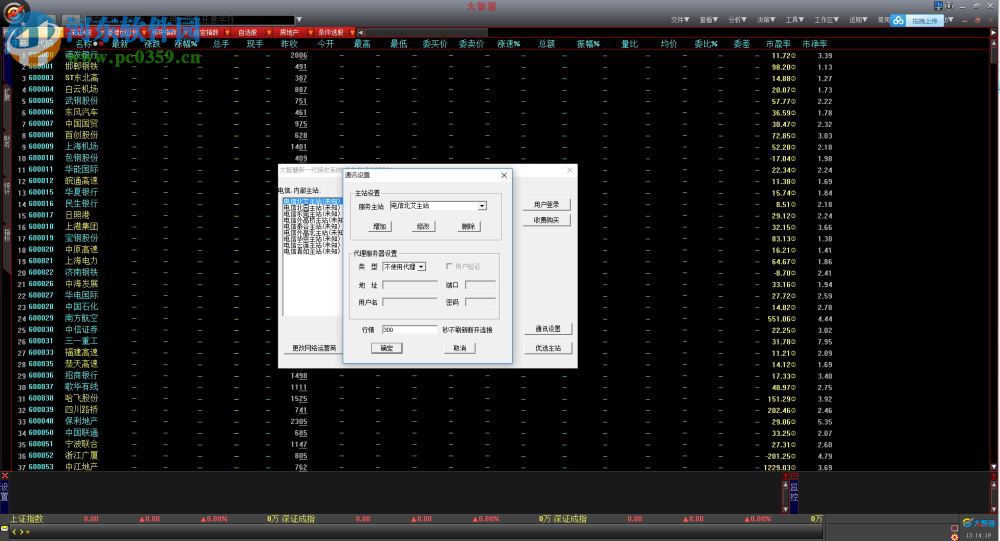Viewport: 1000px width, 541px height.
Task: Click the 优选主站 button
Action: click(548, 348)
